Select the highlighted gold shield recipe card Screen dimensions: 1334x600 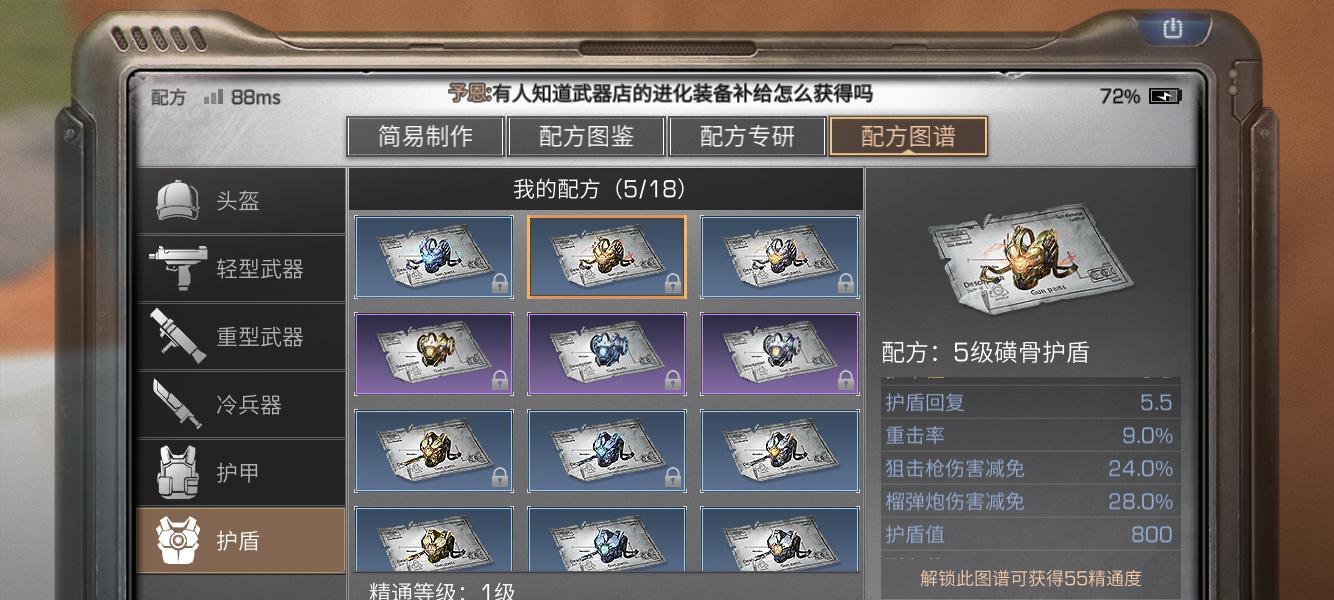point(607,257)
